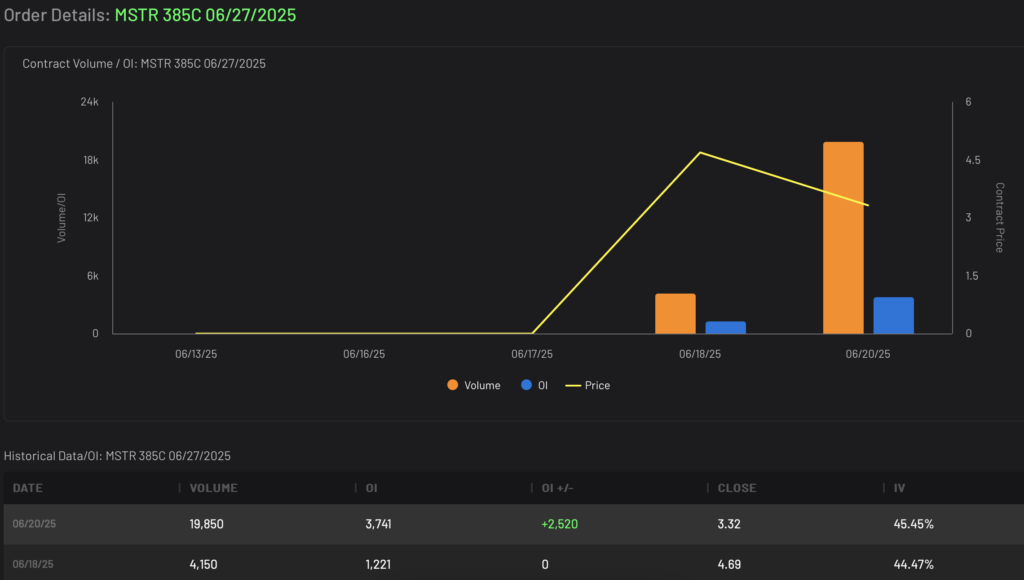The image size is (1024, 580).
Task: Click the 19,850 volume value
Action: 206,524
